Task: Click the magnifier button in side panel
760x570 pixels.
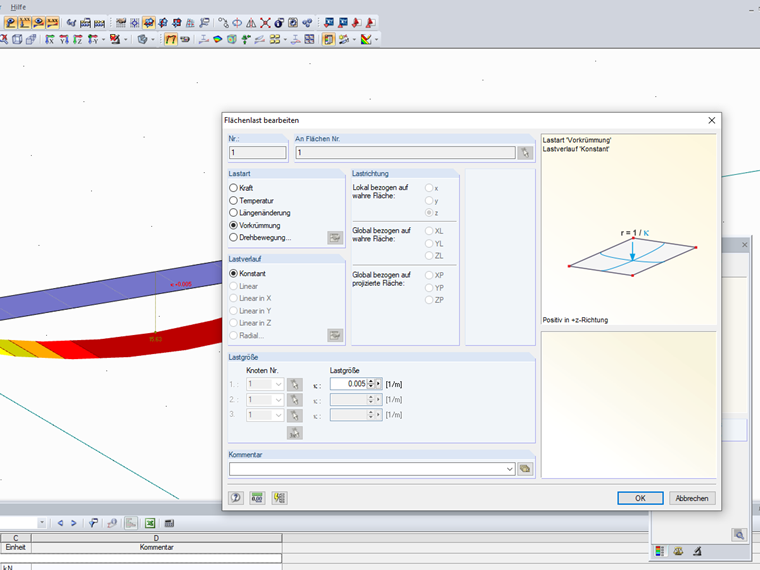Action: 739,535
